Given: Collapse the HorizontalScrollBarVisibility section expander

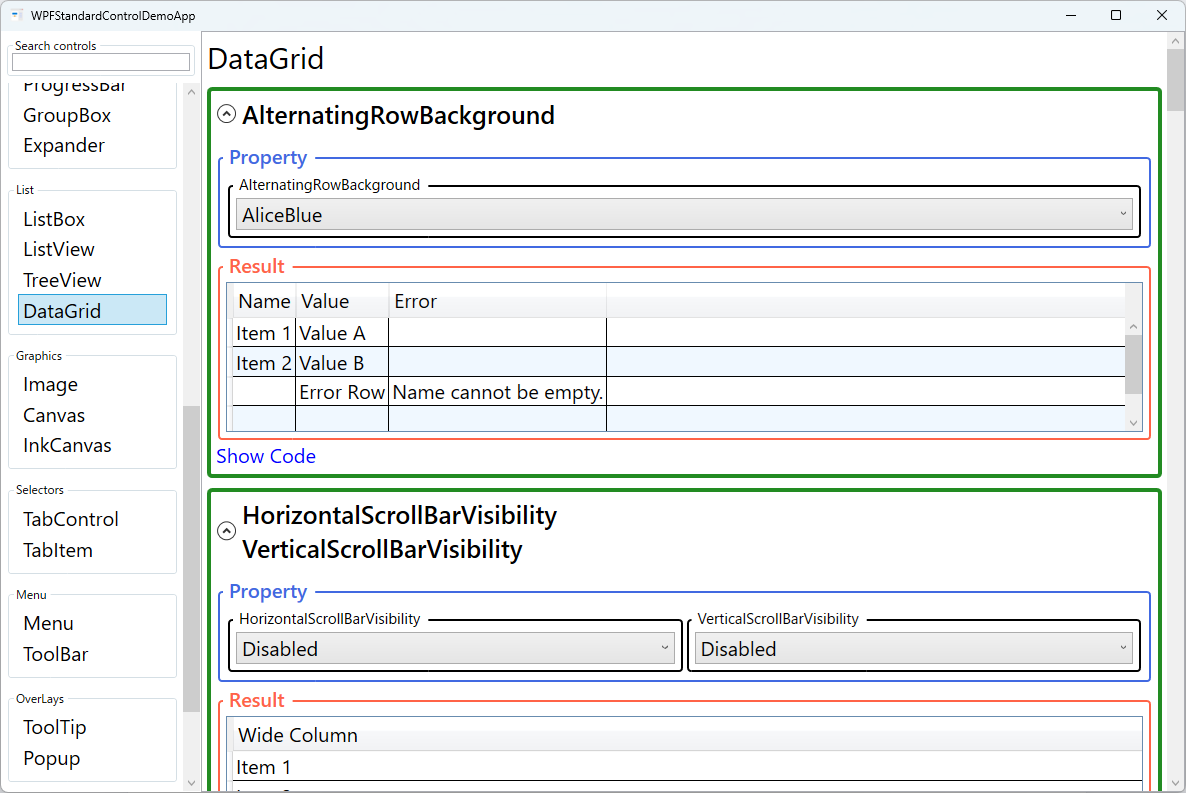Looking at the screenshot, I should click(226, 531).
